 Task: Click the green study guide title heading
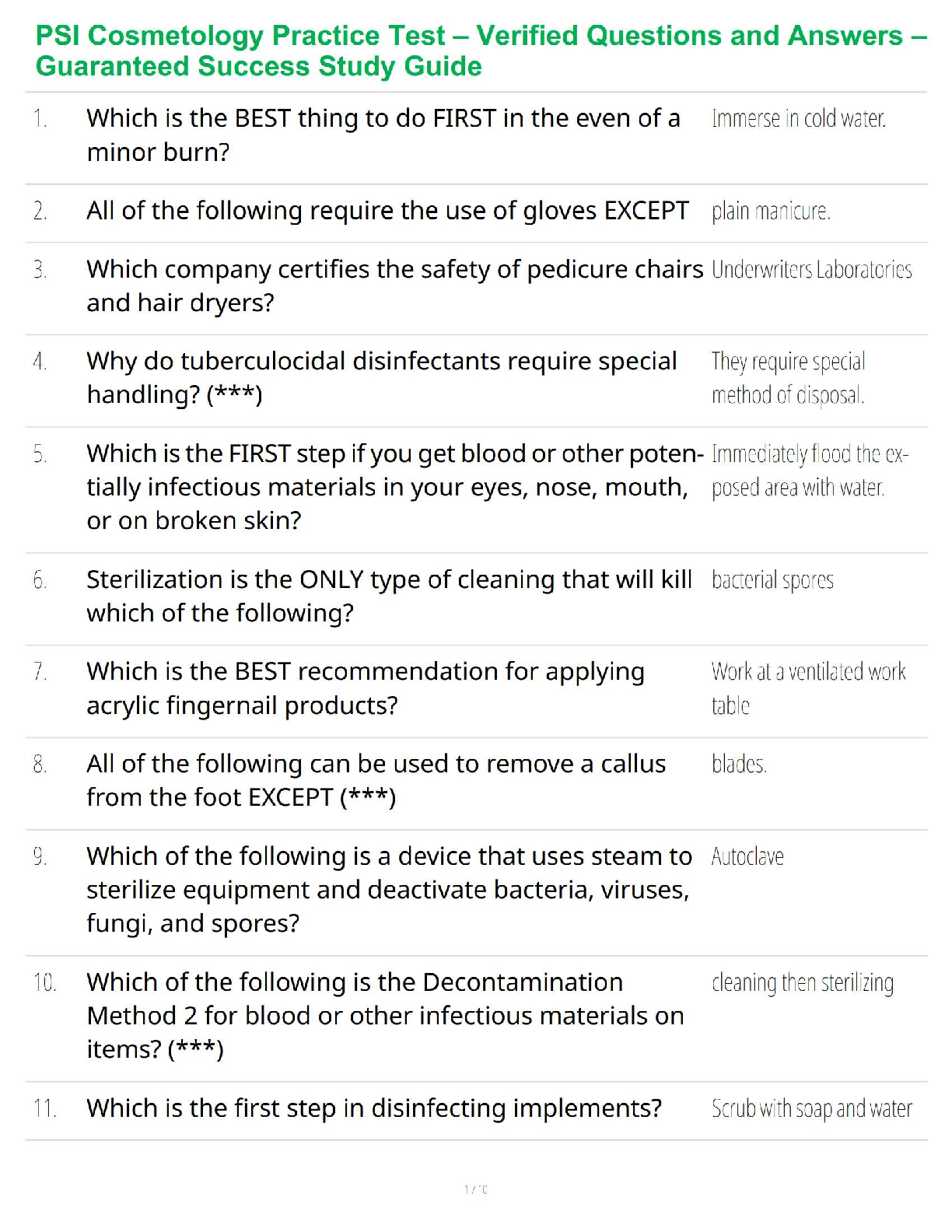click(x=481, y=51)
